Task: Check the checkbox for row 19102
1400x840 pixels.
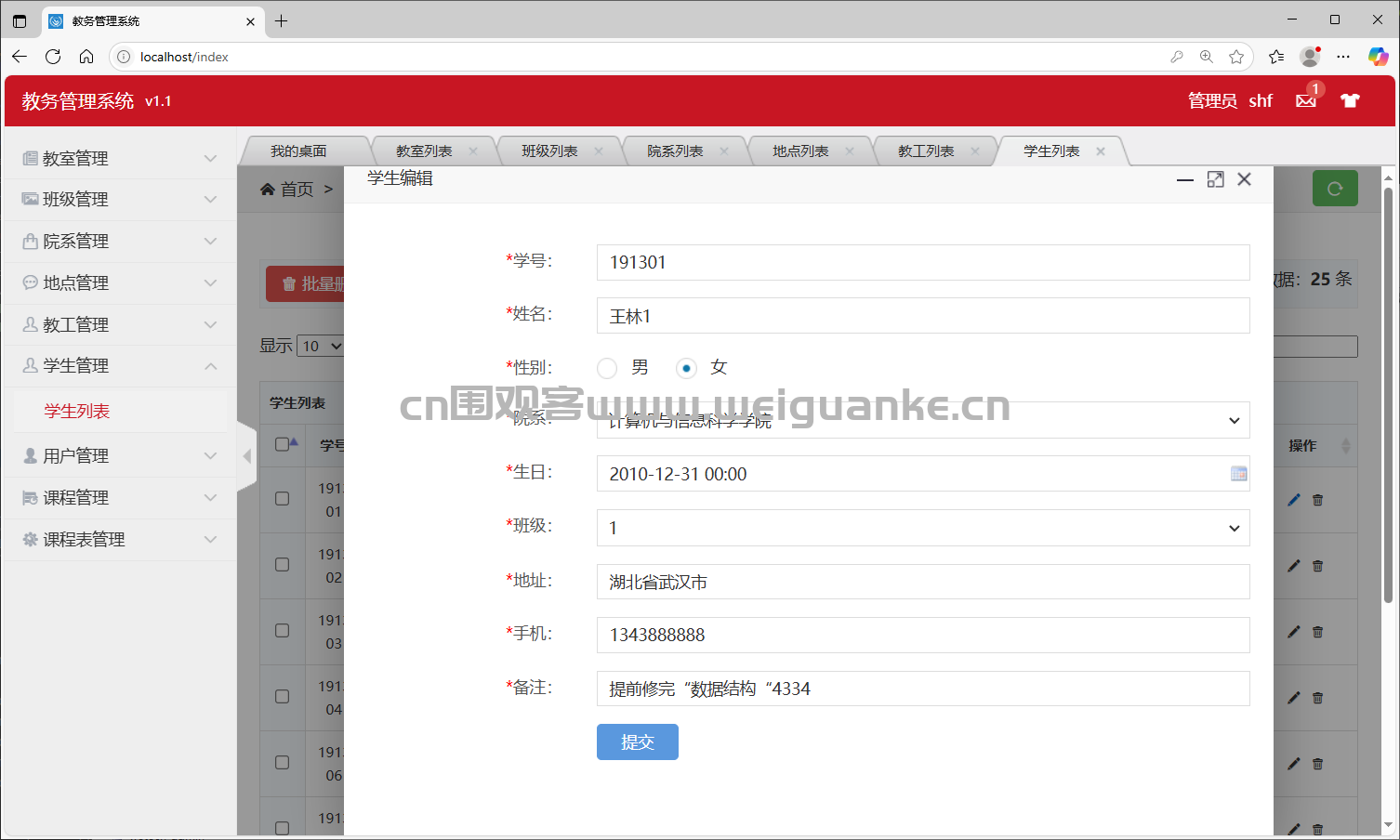Action: 282,565
